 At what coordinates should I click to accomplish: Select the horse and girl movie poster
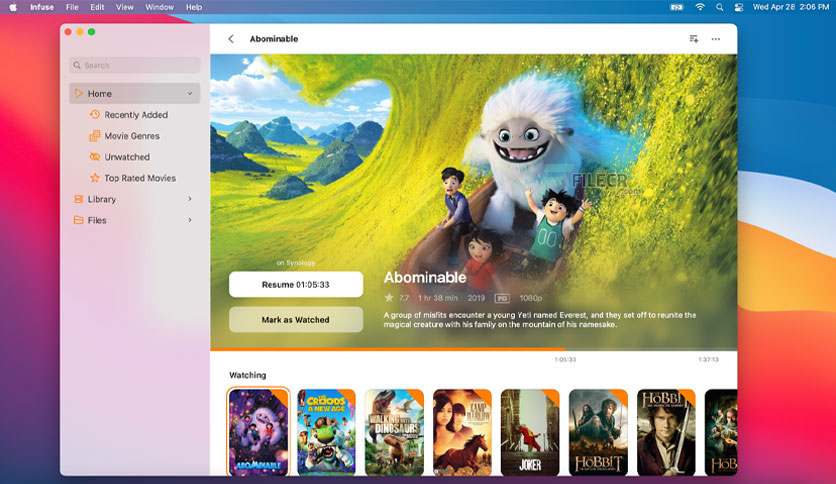coord(462,432)
